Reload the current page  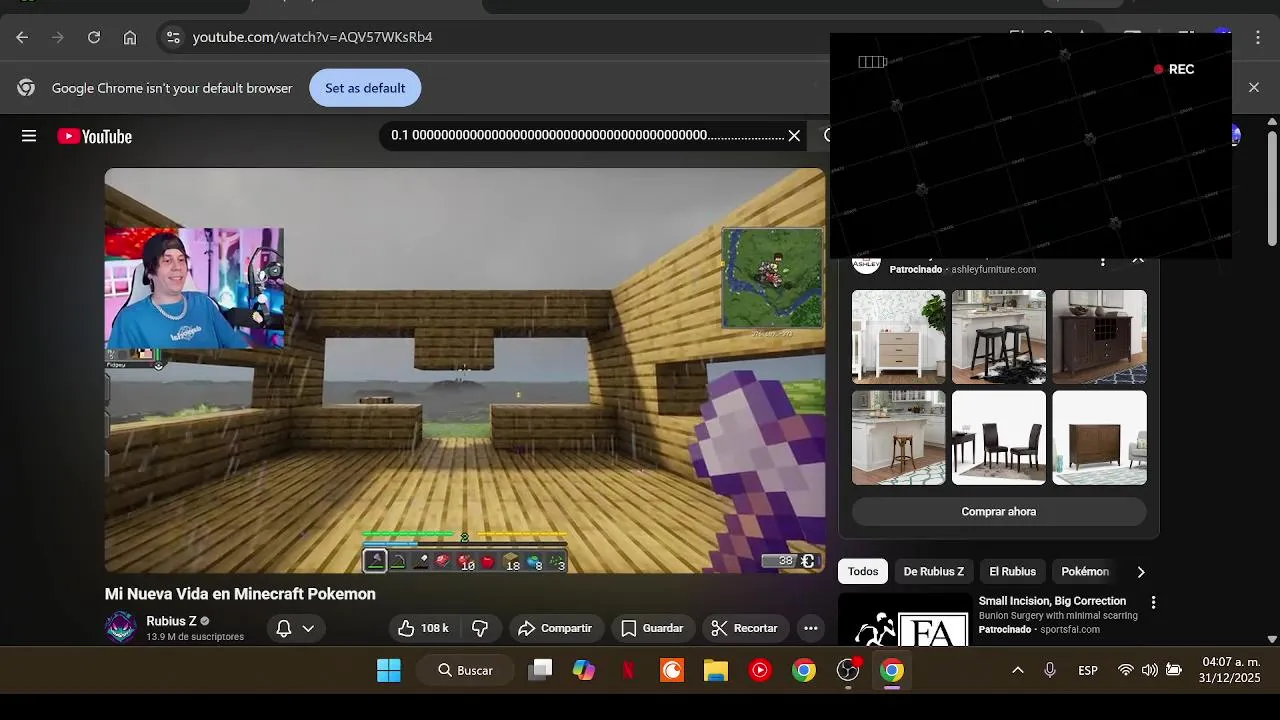[94, 37]
